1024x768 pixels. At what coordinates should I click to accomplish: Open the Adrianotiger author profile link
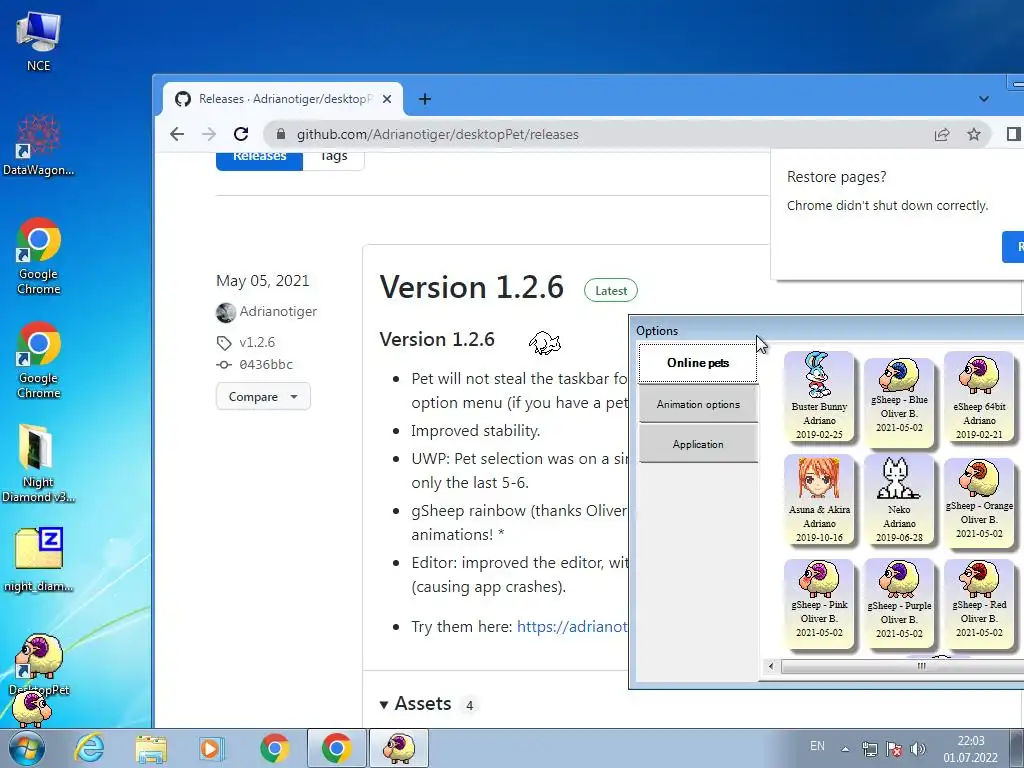click(278, 312)
